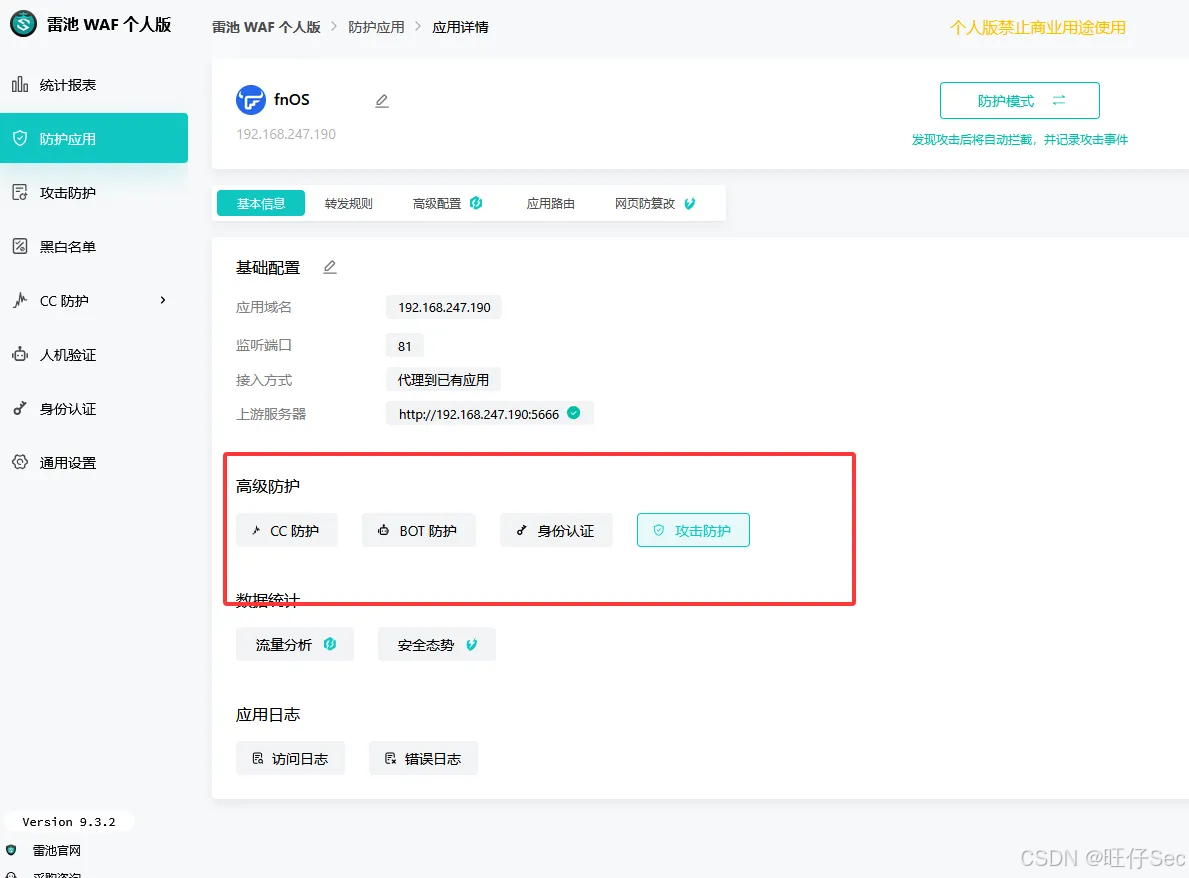Click the robot icon beside 人机验证
The height and width of the screenshot is (878, 1189).
click(20, 354)
